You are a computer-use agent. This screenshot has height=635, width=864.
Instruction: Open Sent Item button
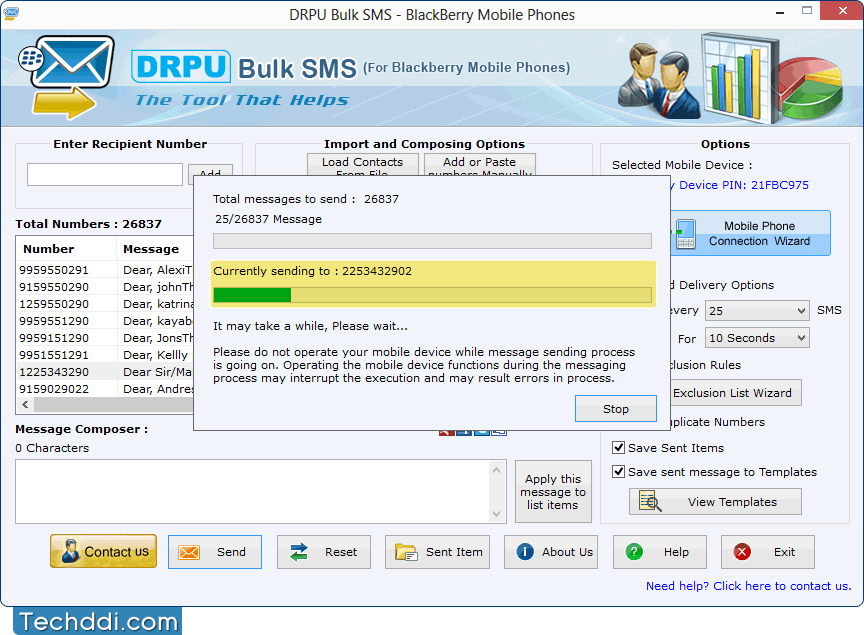pos(438,552)
